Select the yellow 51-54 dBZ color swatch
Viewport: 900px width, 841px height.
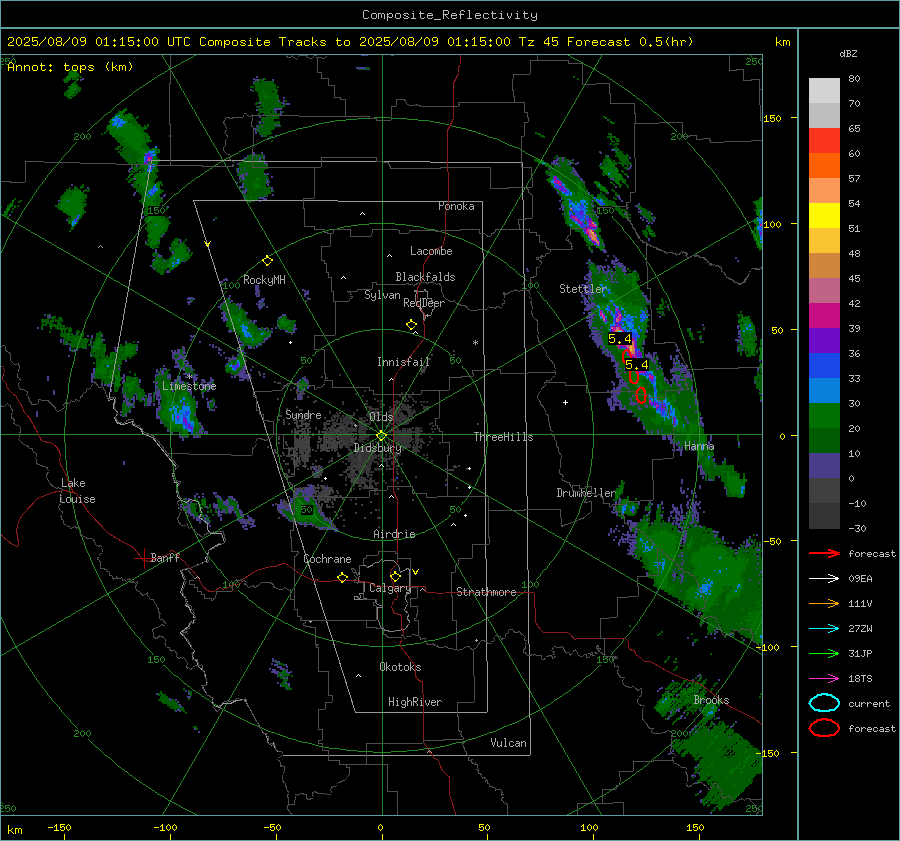point(824,215)
